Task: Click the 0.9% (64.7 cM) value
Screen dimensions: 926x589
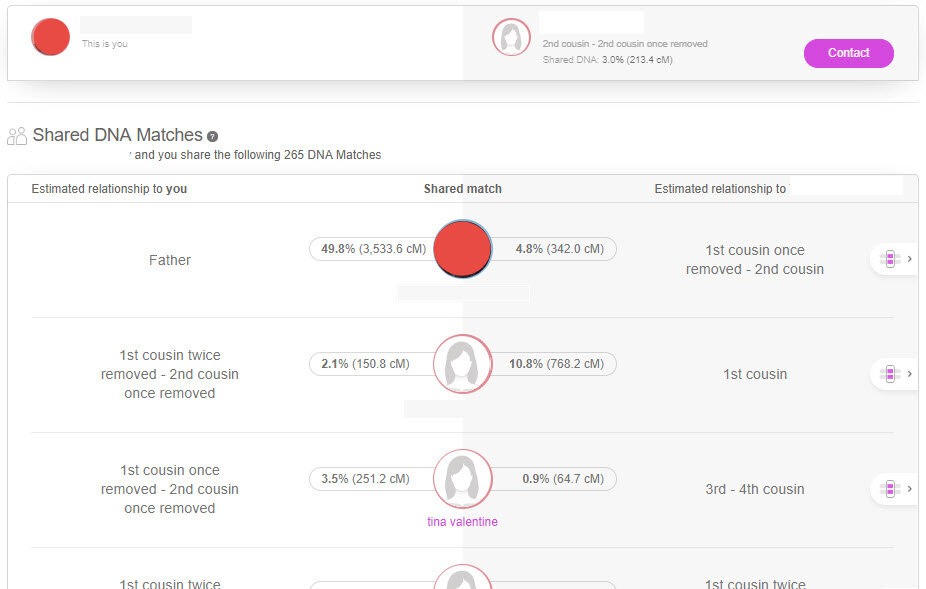Action: 563,479
